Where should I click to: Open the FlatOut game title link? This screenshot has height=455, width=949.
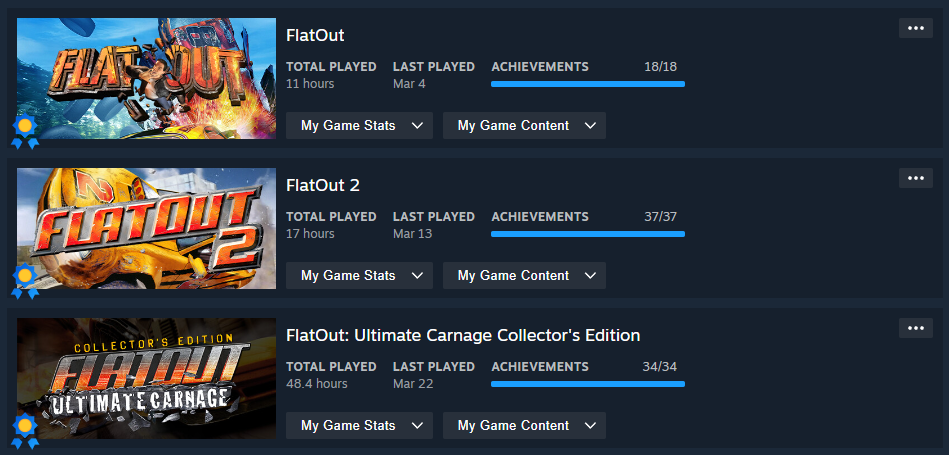click(x=315, y=35)
